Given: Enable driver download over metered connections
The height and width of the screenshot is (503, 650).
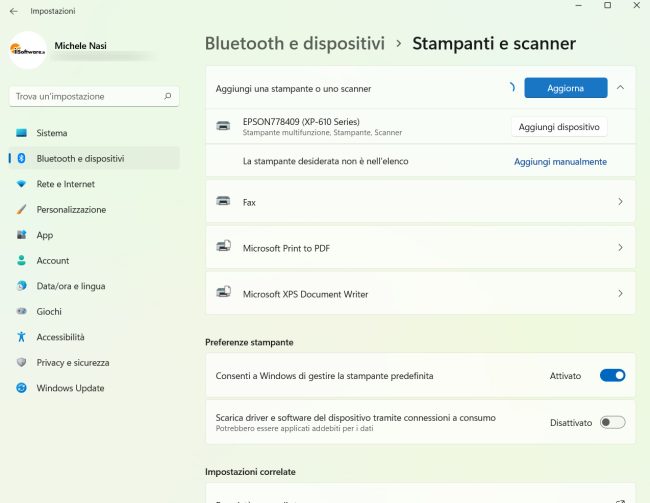Looking at the screenshot, I should tap(612, 422).
